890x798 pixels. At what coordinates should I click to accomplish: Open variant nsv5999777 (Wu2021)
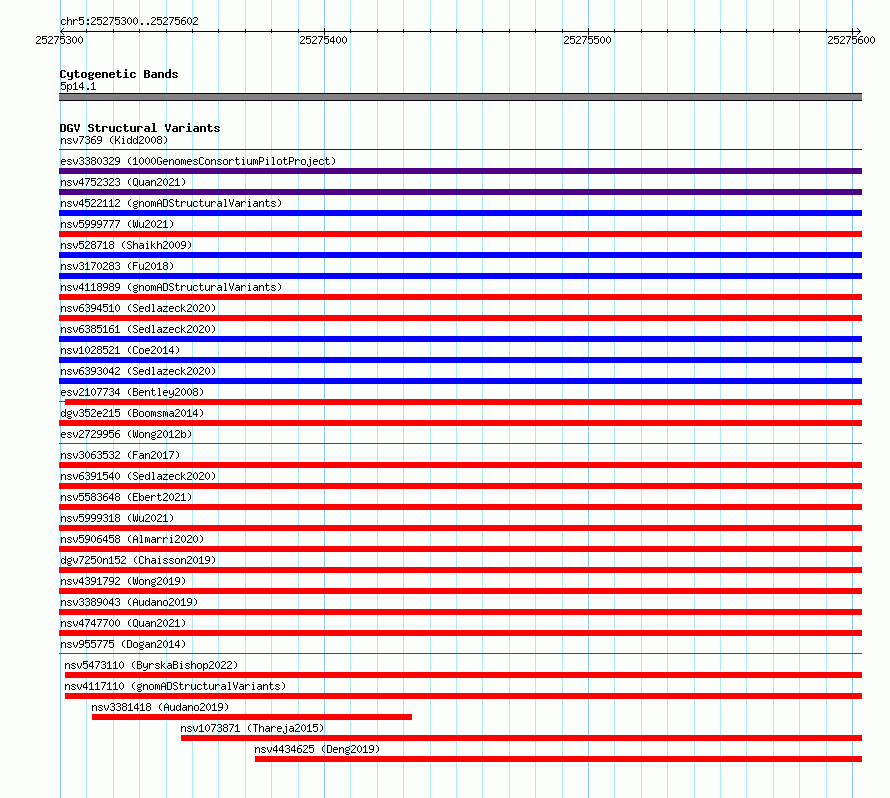117,224
